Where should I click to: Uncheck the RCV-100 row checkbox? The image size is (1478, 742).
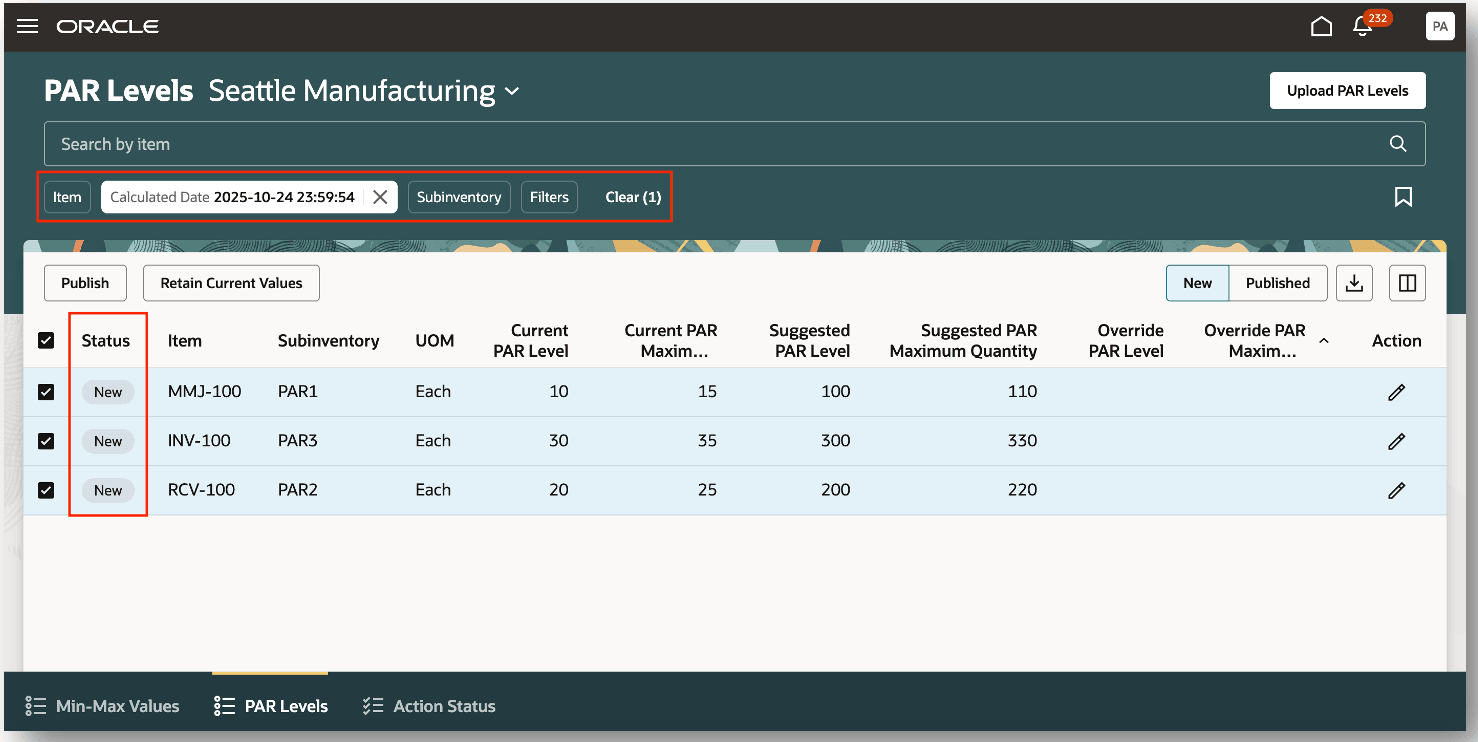(46, 490)
